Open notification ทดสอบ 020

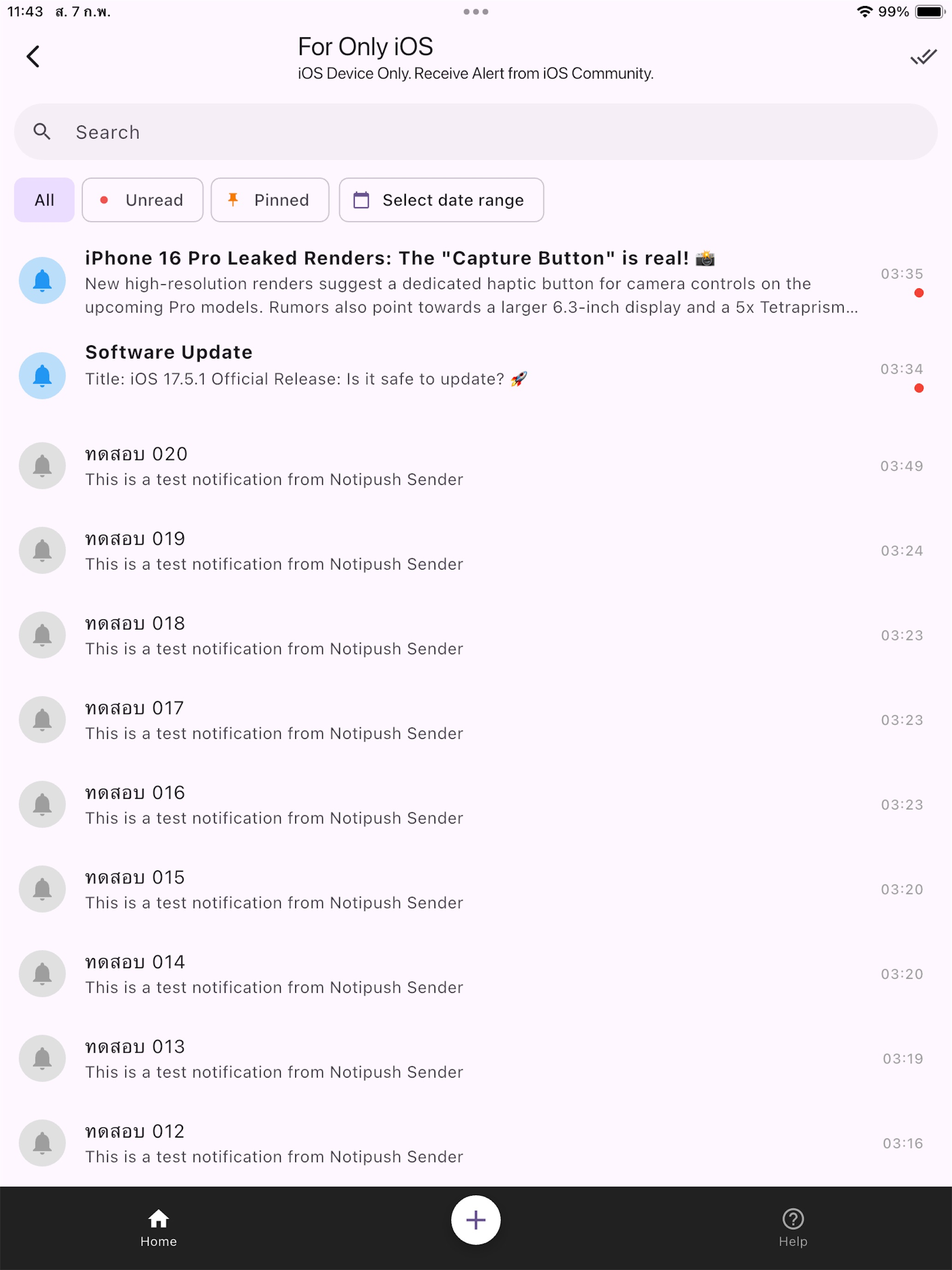pos(476,466)
